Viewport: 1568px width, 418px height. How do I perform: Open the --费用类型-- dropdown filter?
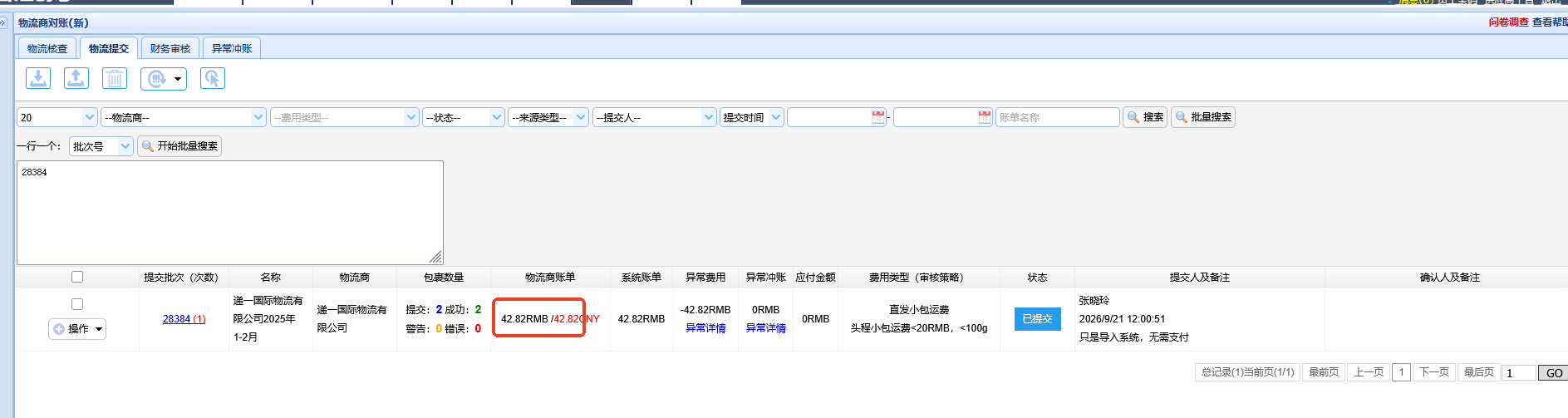345,117
